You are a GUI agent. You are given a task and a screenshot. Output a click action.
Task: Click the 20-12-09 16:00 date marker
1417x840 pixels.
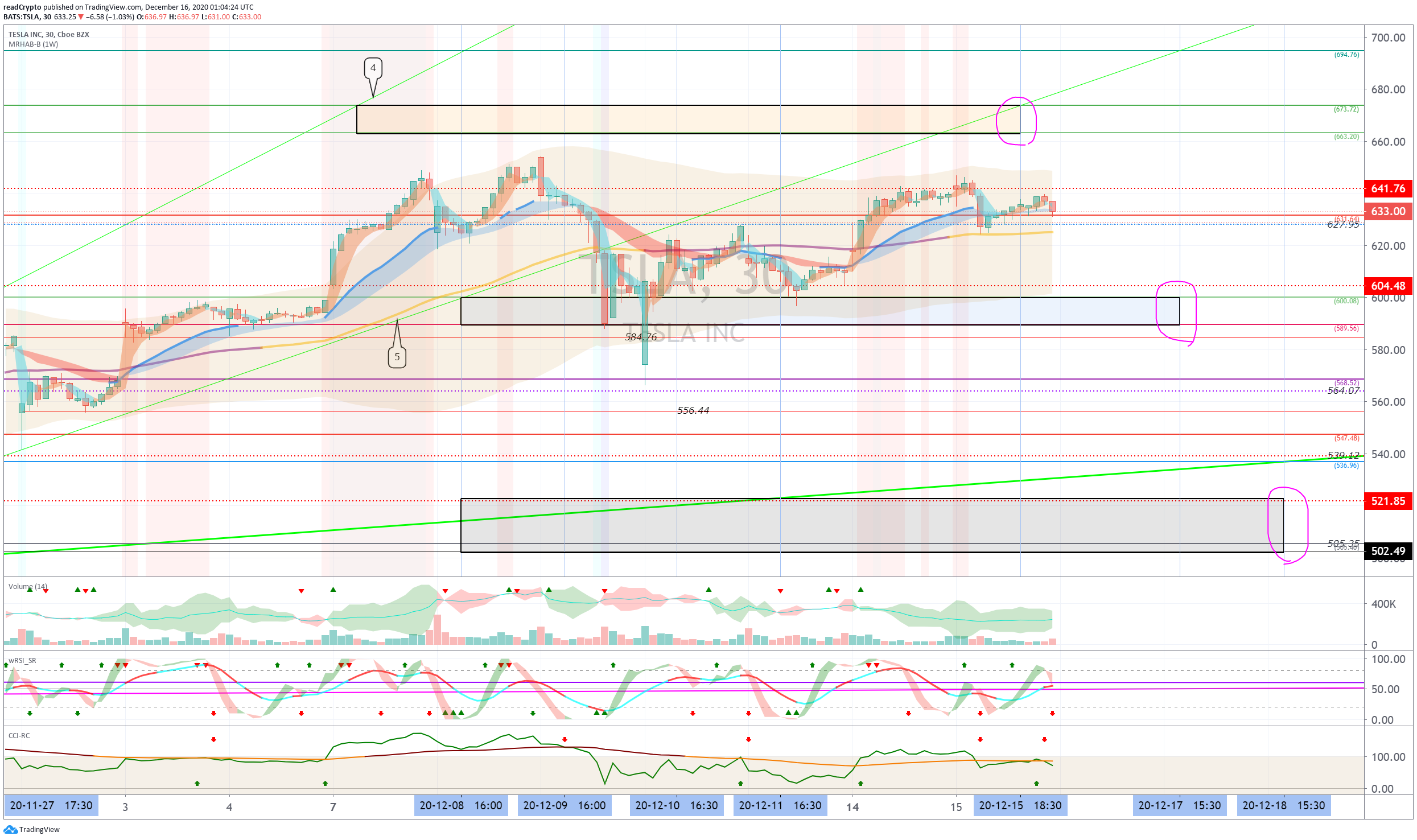click(565, 806)
